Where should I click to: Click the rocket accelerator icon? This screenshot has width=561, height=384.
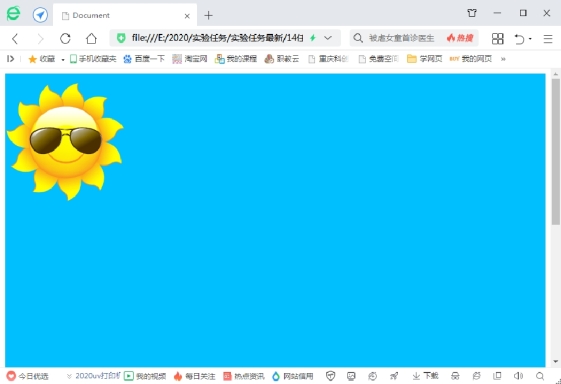click(x=394, y=376)
